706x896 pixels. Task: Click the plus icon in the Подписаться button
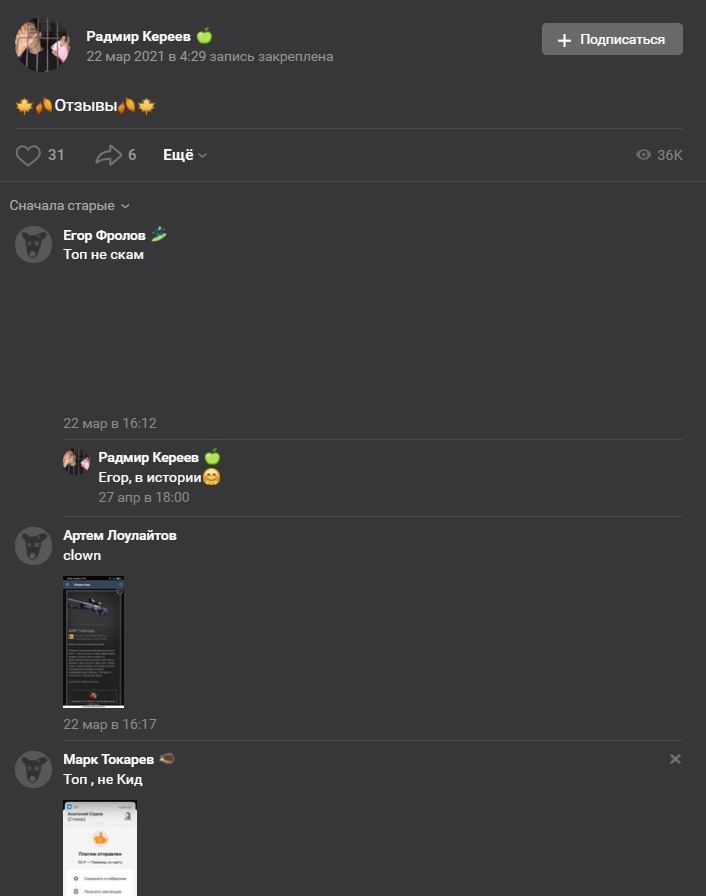pyautogui.click(x=564, y=40)
